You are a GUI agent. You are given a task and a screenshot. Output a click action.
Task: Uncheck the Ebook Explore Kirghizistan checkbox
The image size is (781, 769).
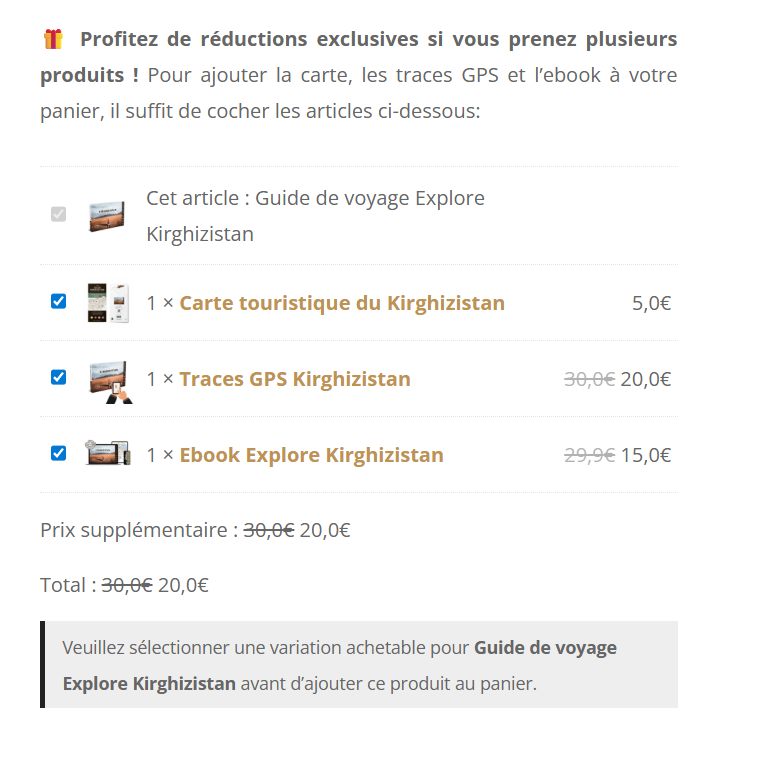pos(58,453)
